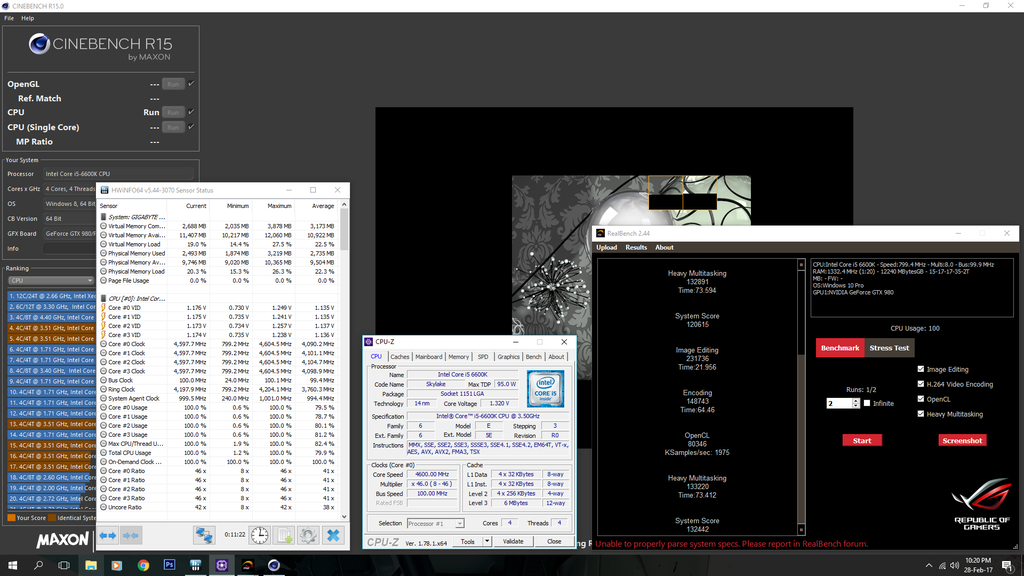
Task: Expand the Processor #1 selection dropdown
Action: tap(434, 523)
